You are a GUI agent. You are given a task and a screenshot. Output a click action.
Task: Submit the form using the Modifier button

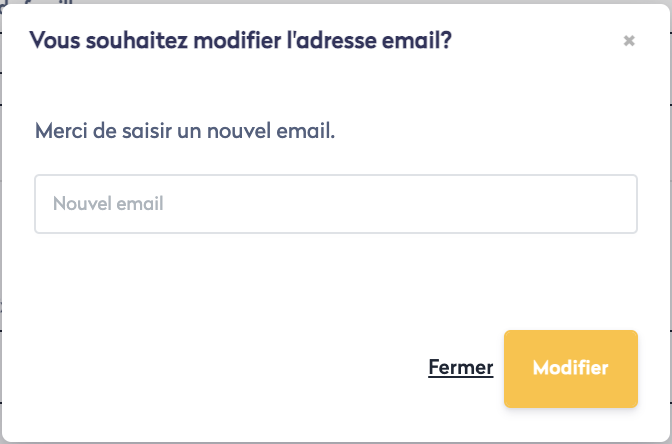(x=570, y=368)
